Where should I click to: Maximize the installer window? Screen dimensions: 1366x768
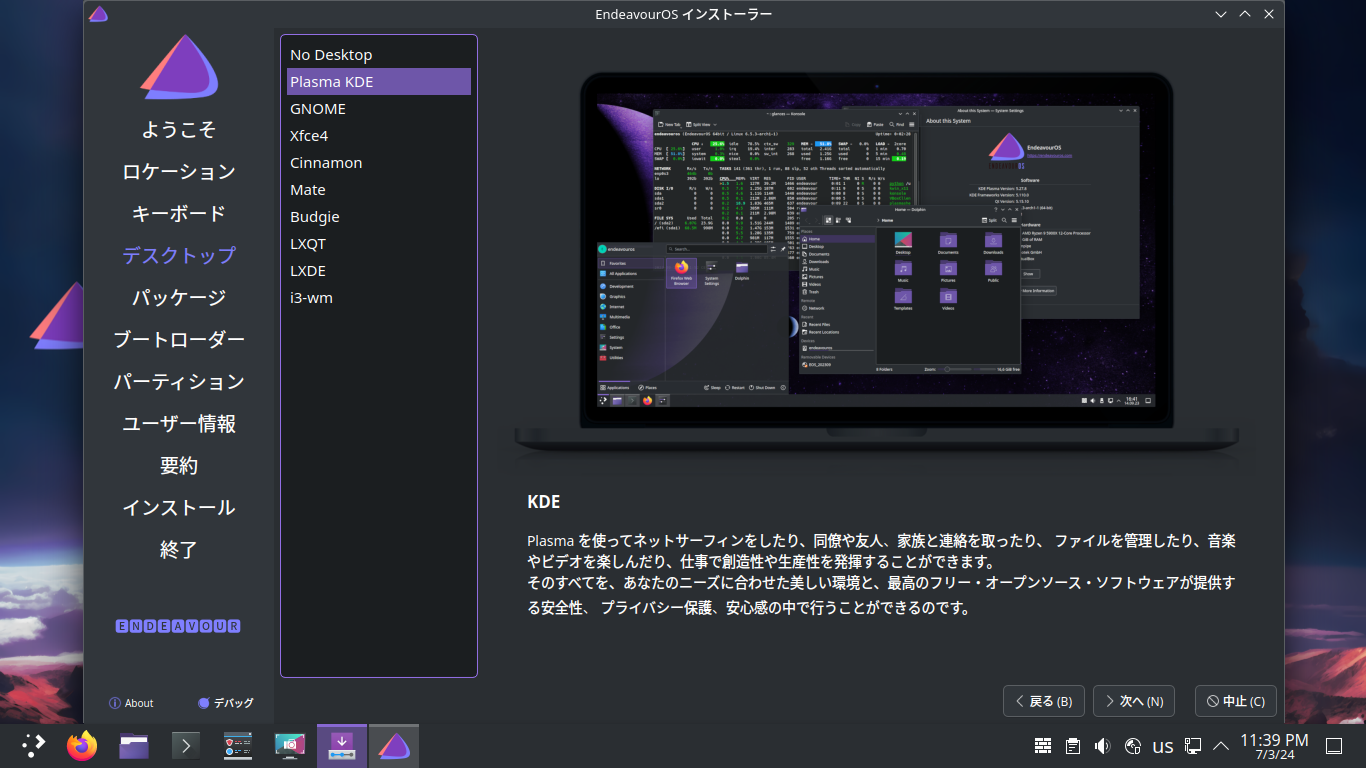click(x=1245, y=14)
